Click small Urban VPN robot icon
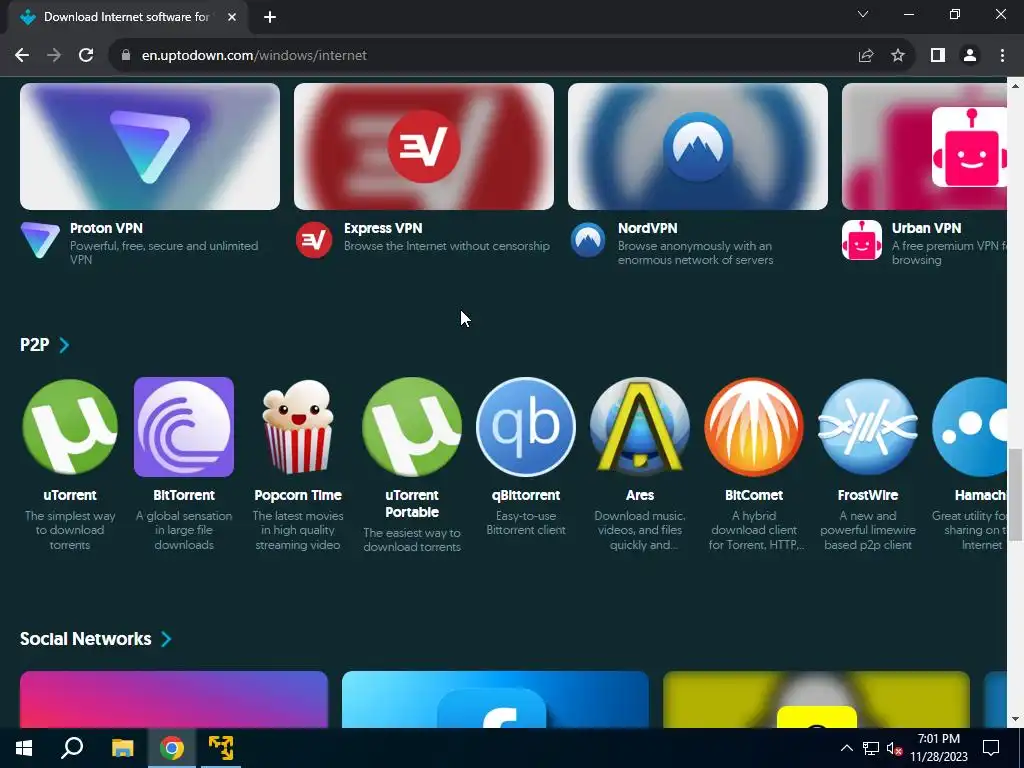Screen dimensions: 1024x768 pos(861,240)
